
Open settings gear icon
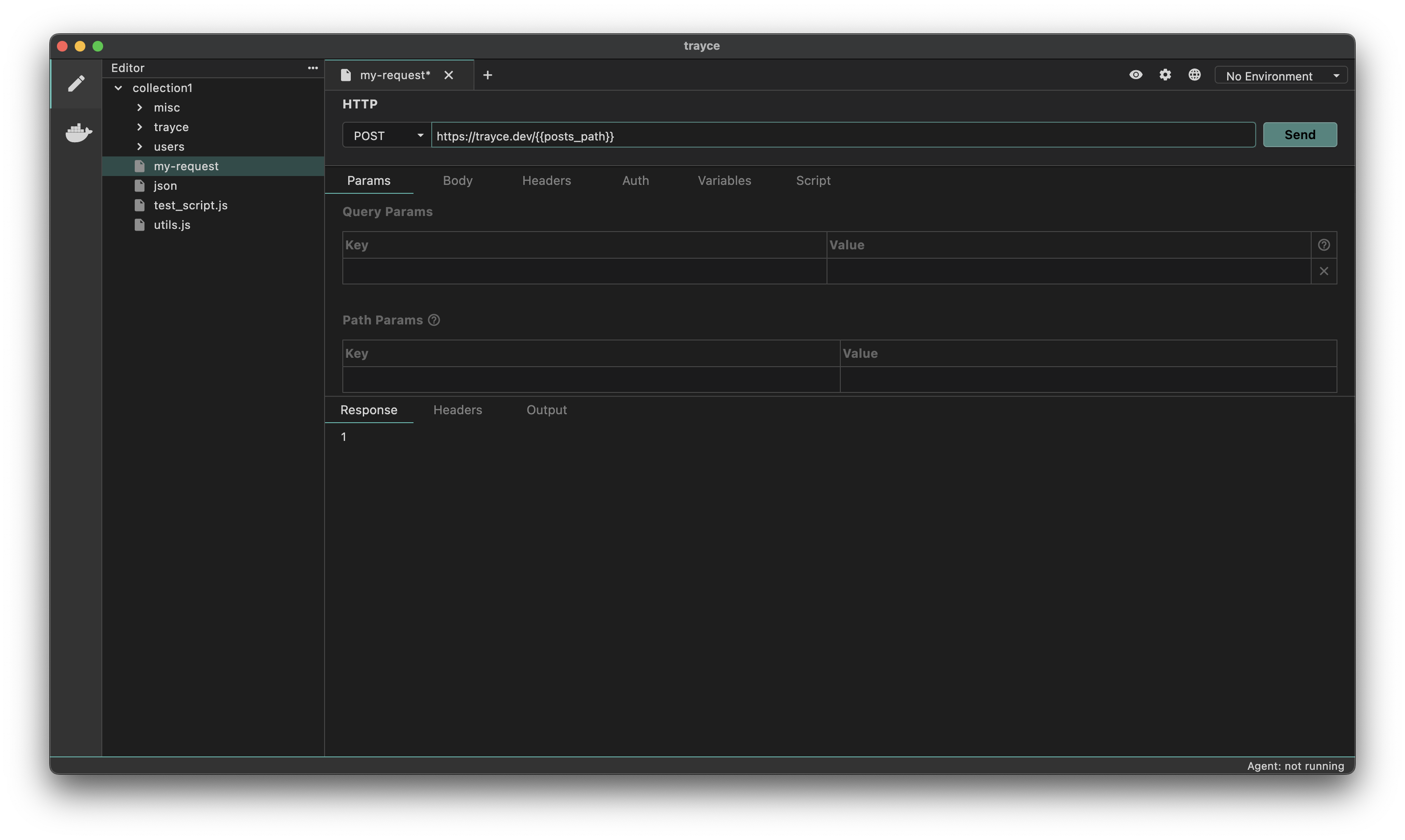pos(1165,75)
